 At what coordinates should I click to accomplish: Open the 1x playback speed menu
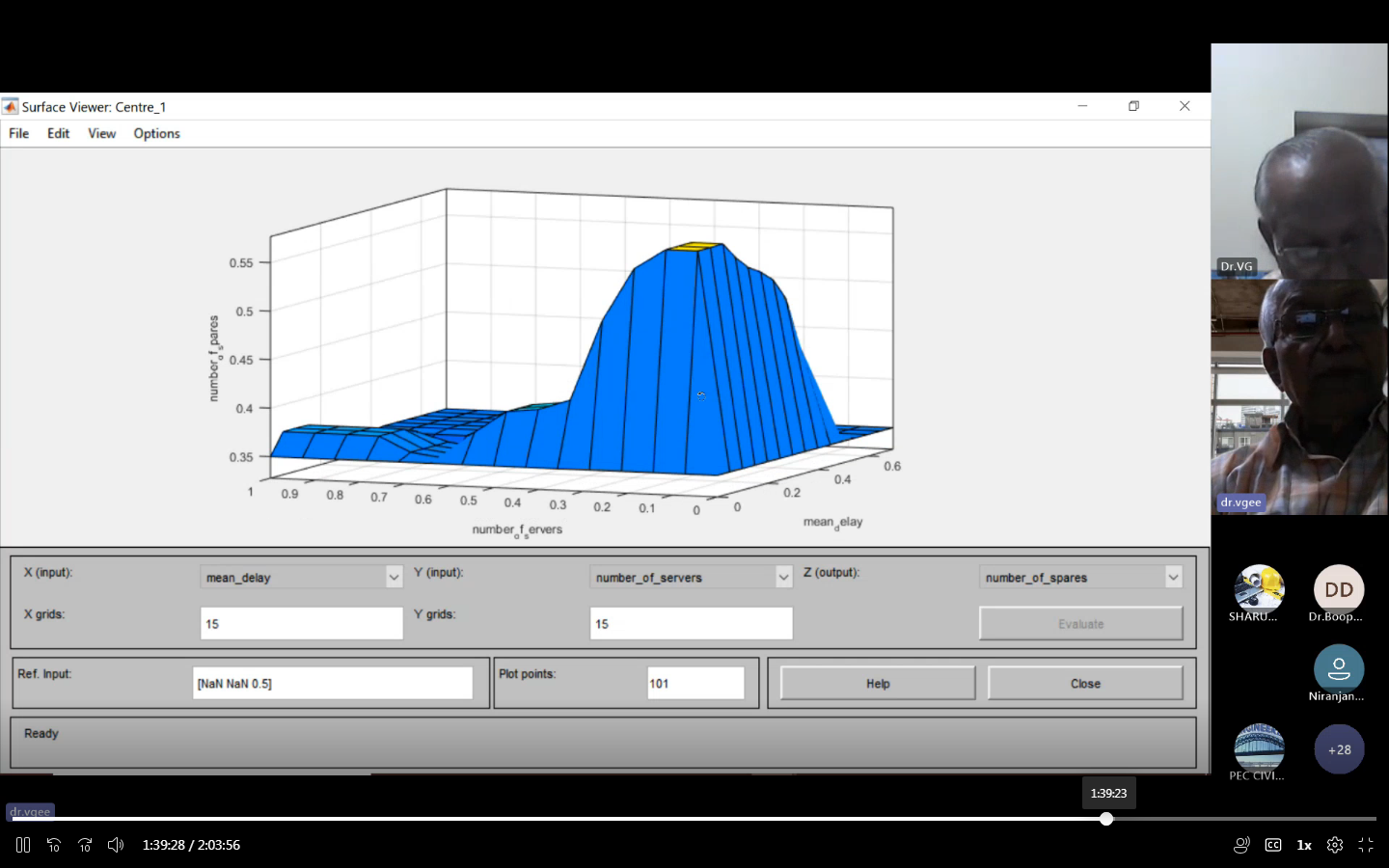[x=1304, y=845]
